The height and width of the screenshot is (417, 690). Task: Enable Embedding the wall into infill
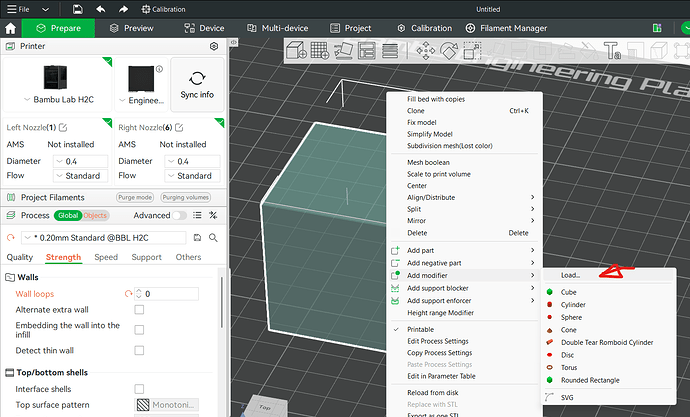click(x=139, y=330)
